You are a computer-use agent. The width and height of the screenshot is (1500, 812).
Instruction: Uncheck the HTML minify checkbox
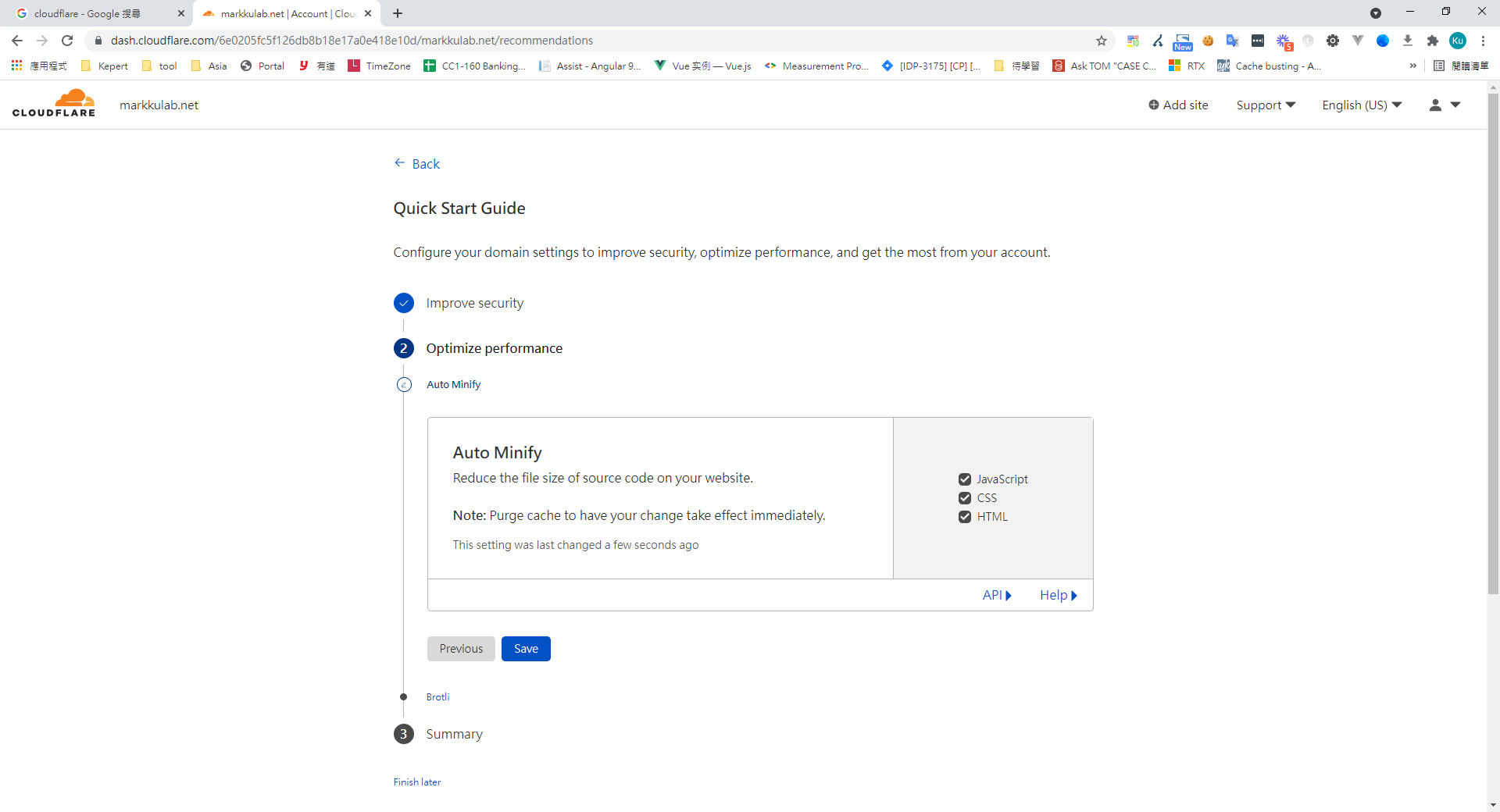[x=965, y=517]
